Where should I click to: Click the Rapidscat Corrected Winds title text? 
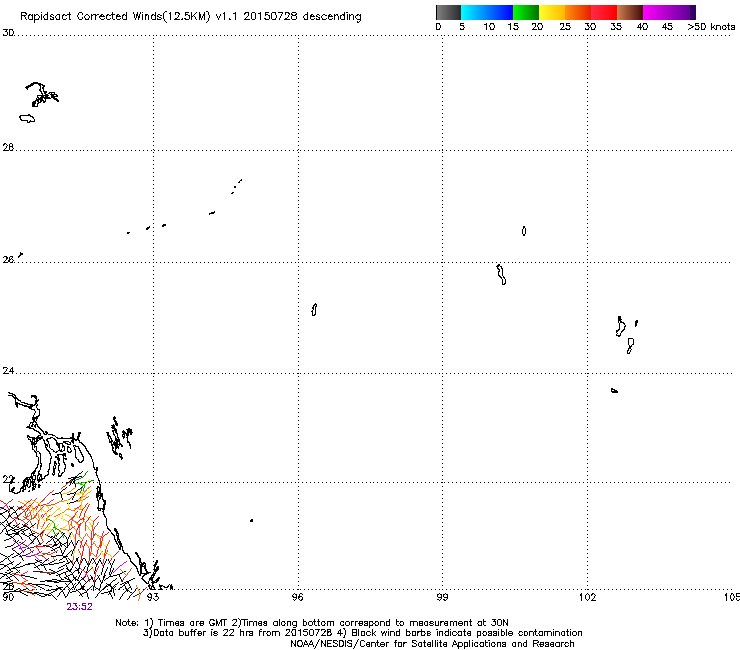pos(191,16)
